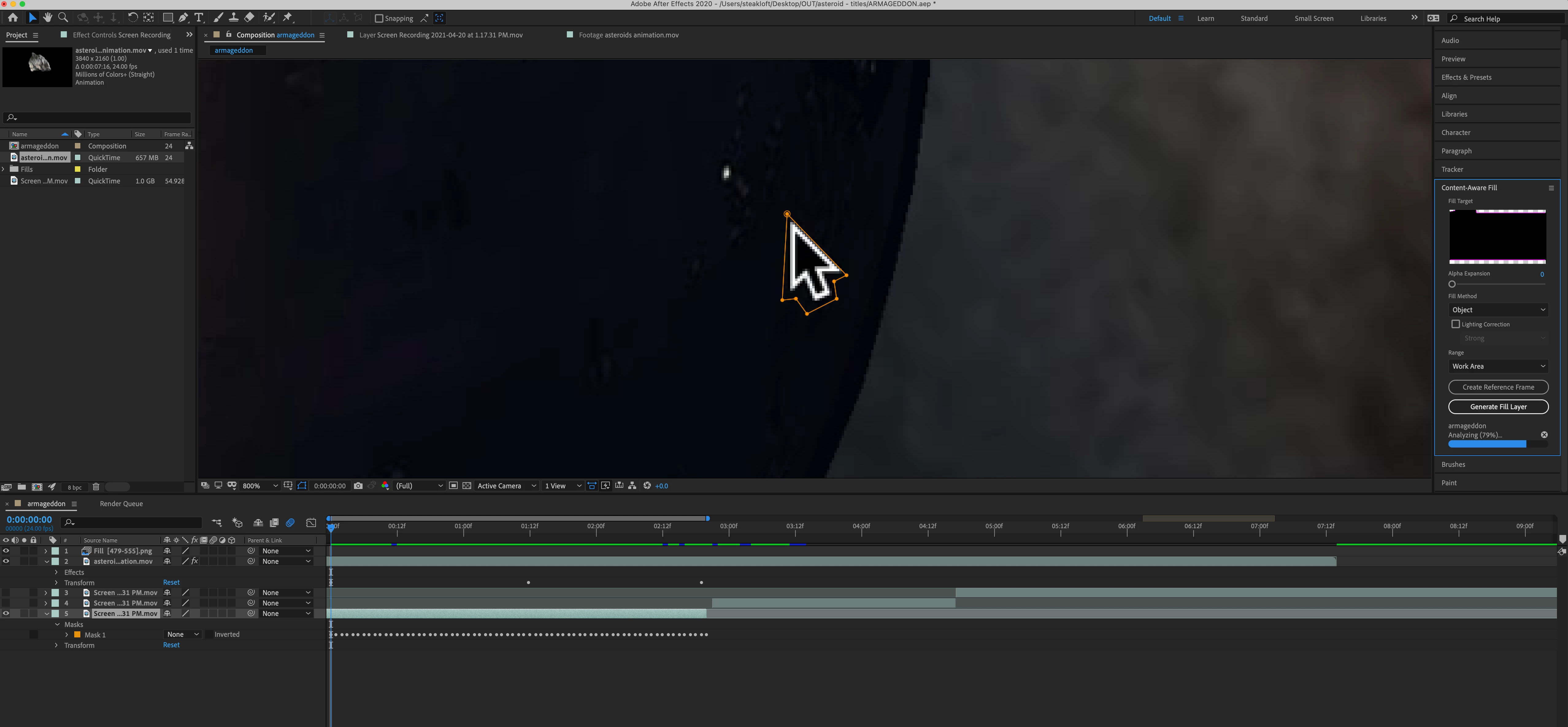
Task: Select the Type tool
Action: coord(199,18)
